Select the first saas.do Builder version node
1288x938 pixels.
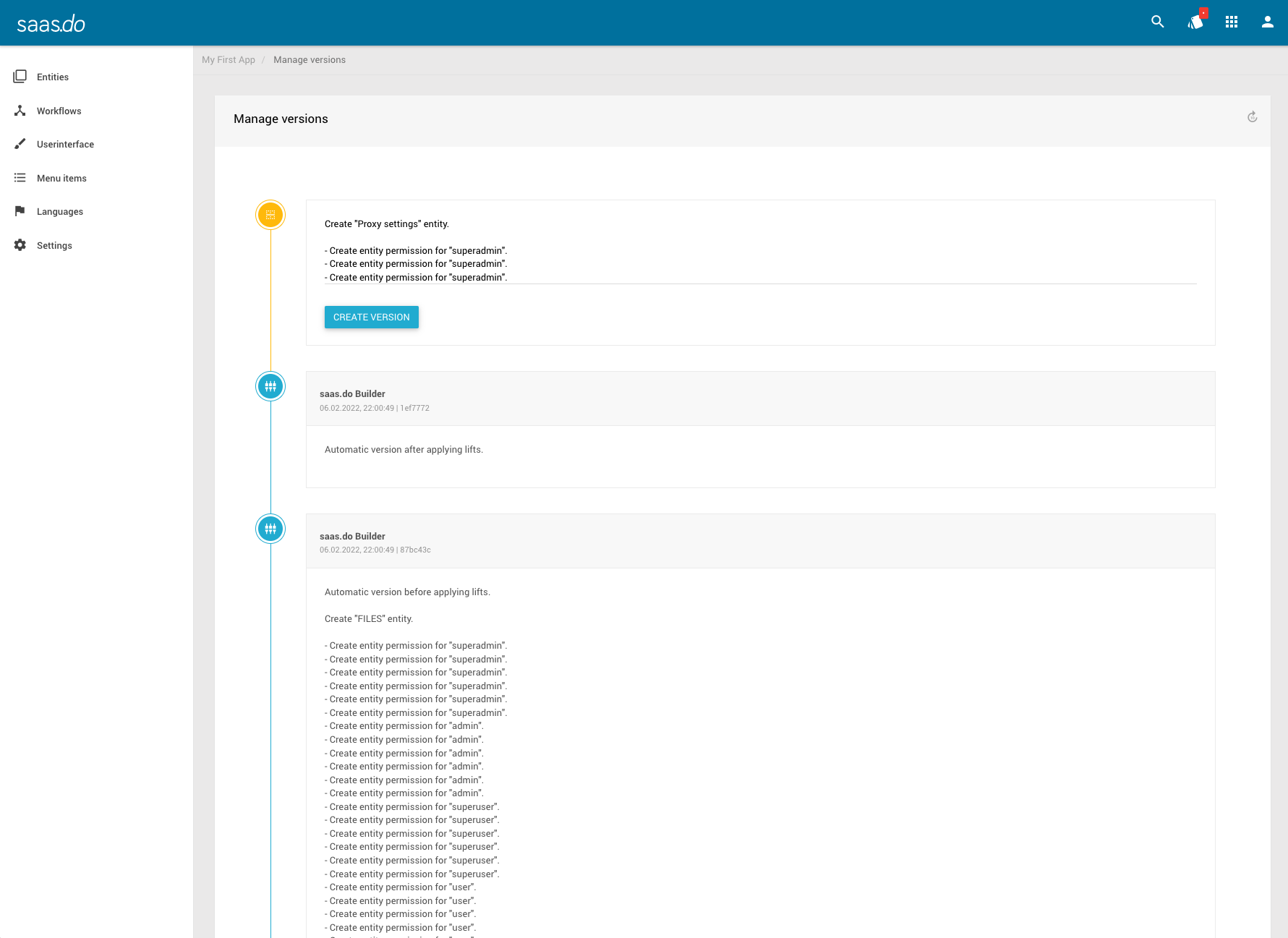click(x=270, y=385)
